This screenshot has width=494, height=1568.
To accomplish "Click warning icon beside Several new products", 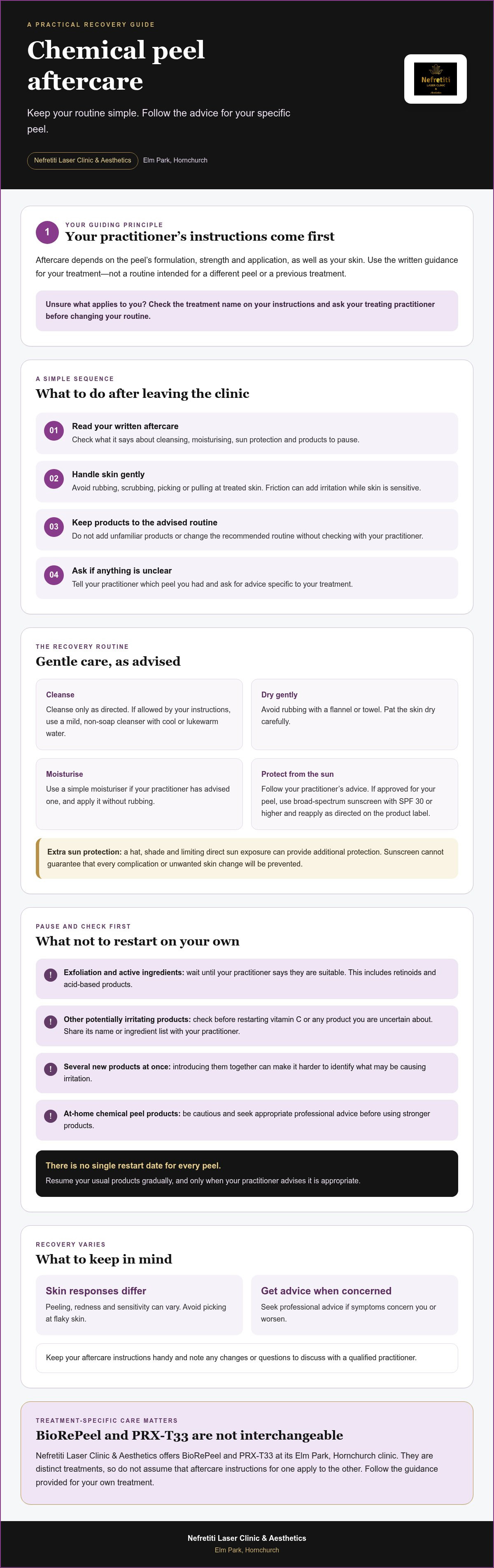I will 51,1069.
